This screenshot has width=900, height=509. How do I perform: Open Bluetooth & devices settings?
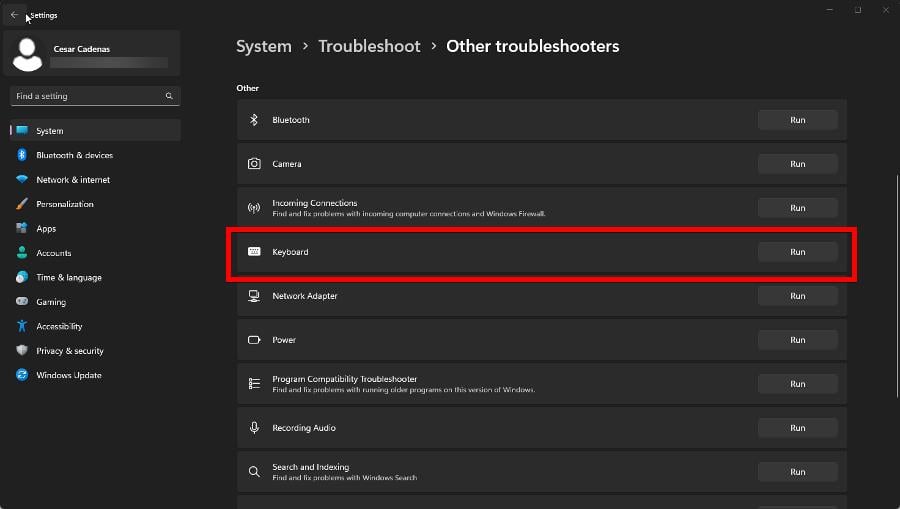74,155
